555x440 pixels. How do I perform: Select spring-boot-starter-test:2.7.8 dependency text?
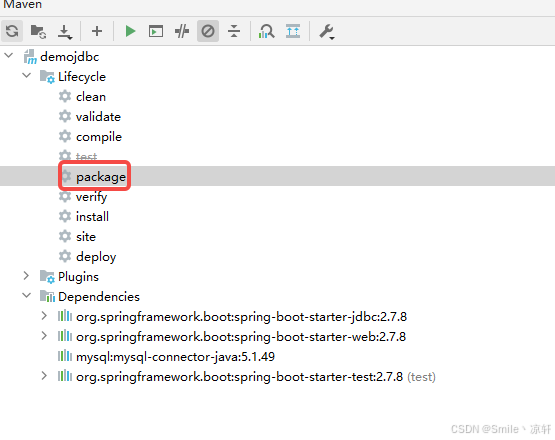point(239,377)
